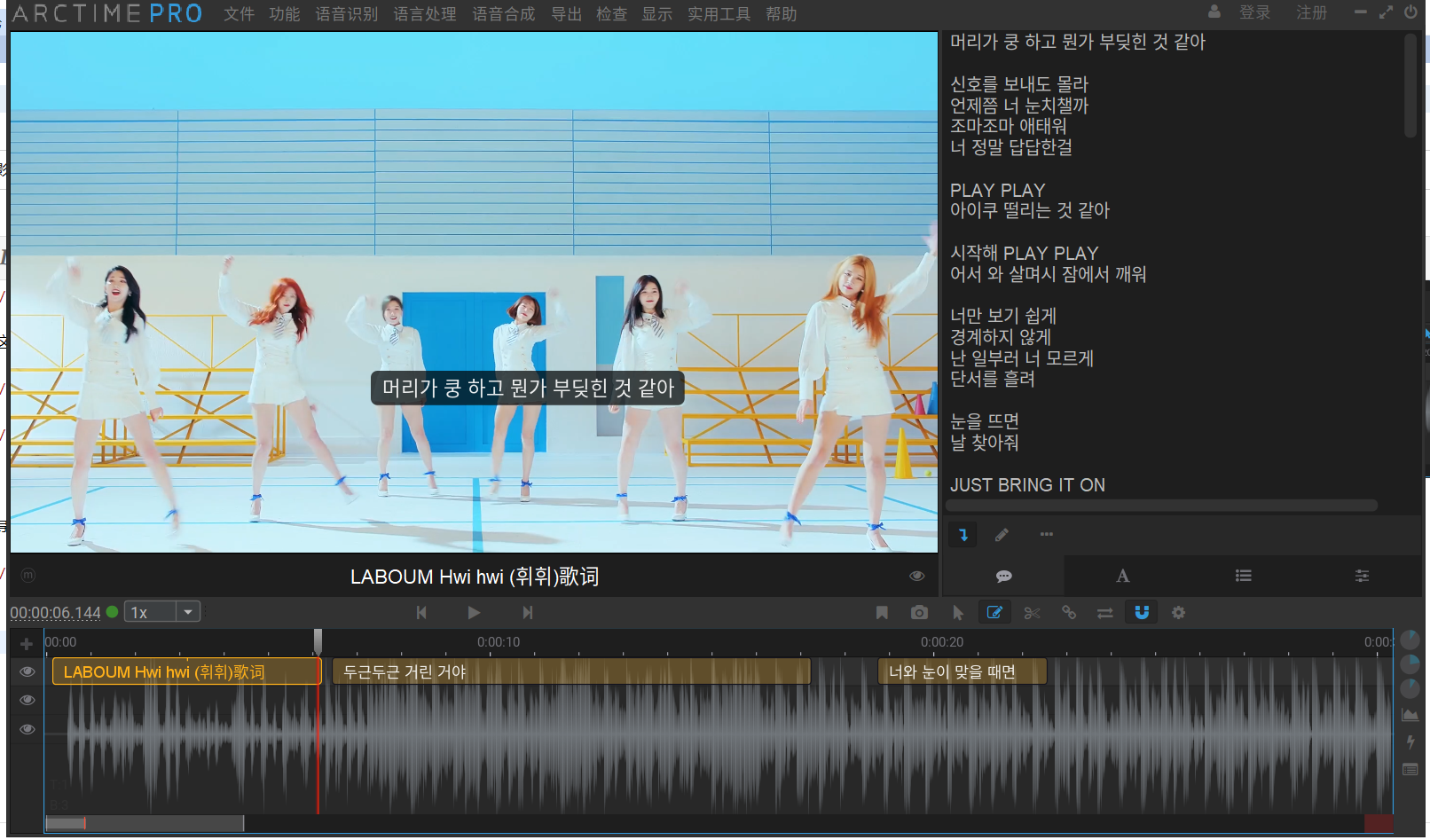Click lyric line '신호를 보내도 몰라'
This screenshot has height=840, width=1430.
(1019, 84)
